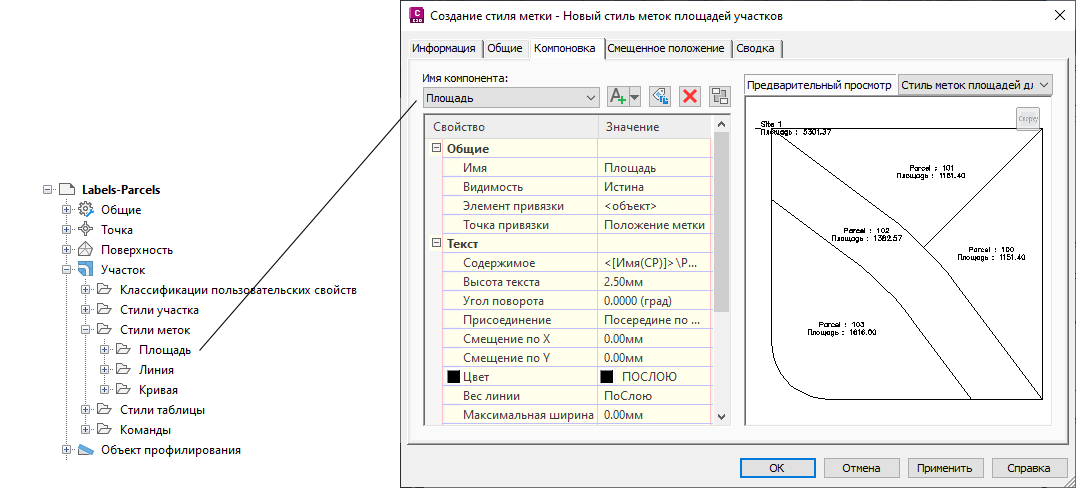1076x488 pixels.
Task: Collapse the Участок tree node
Action: coord(67,270)
